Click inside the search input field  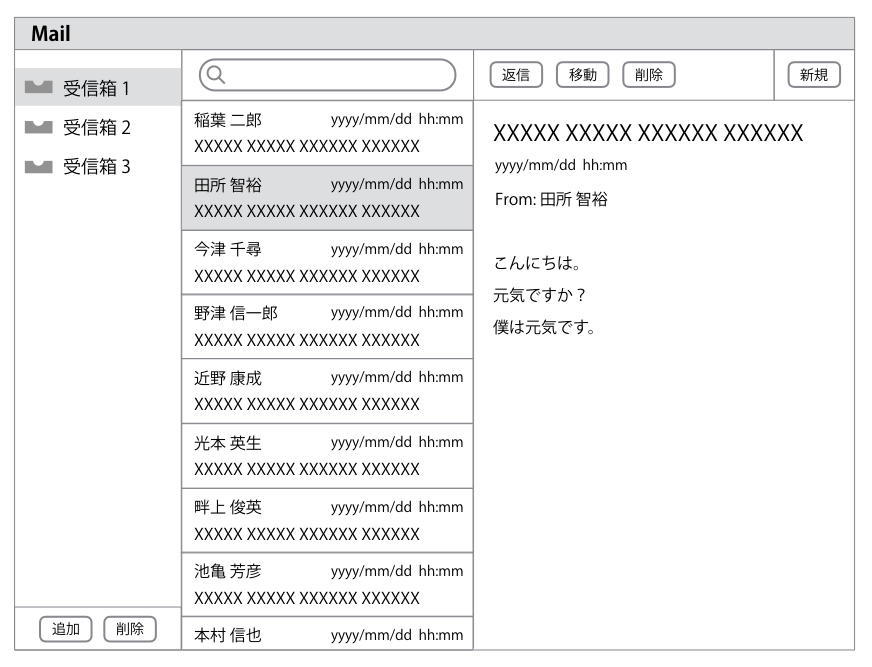(335, 75)
